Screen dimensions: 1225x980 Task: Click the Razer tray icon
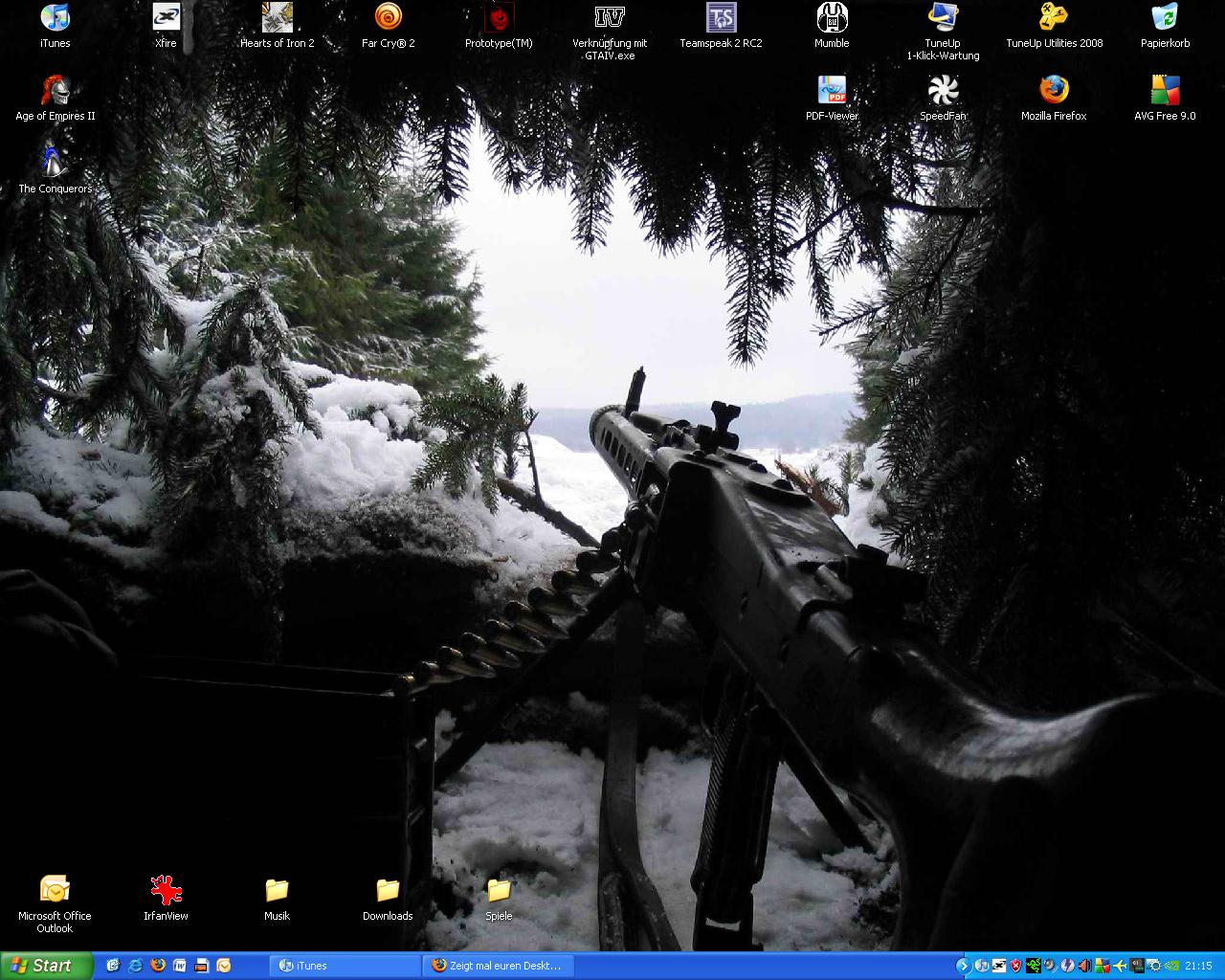(1034, 966)
